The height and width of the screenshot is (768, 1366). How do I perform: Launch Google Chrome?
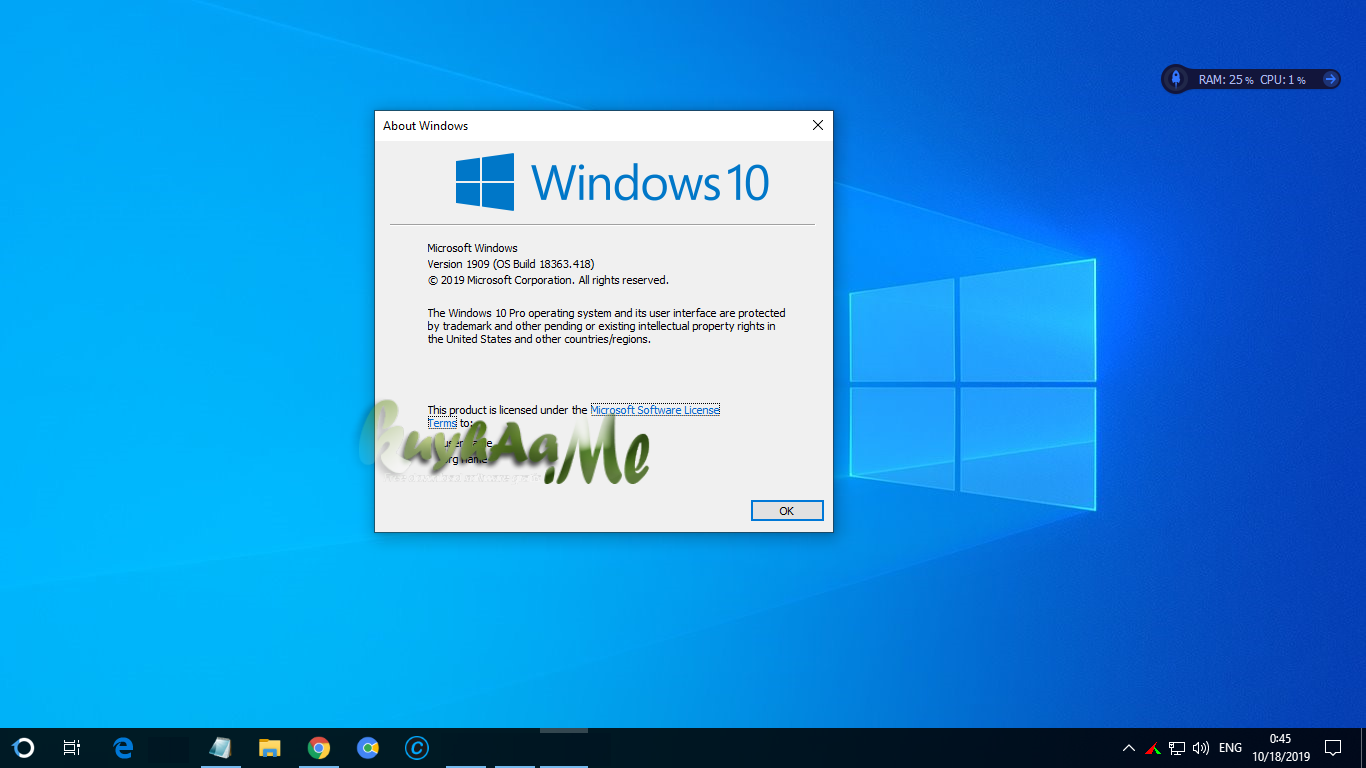[x=319, y=747]
